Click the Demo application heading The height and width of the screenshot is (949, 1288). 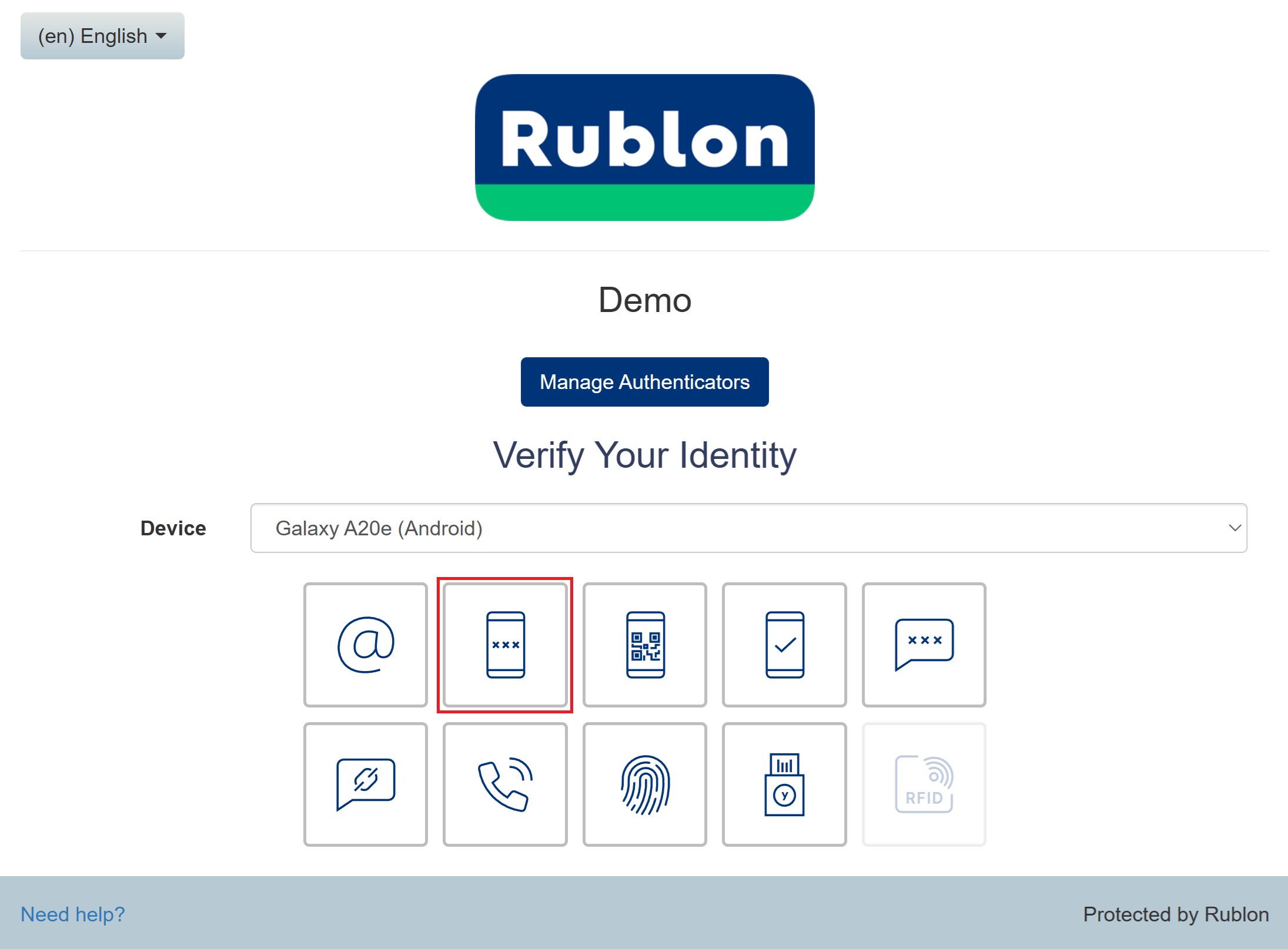pyautogui.click(x=644, y=300)
